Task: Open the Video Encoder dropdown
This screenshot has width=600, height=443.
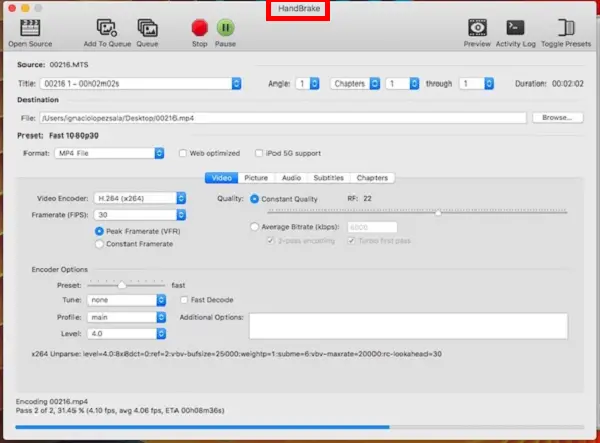Action: pyautogui.click(x=140, y=198)
